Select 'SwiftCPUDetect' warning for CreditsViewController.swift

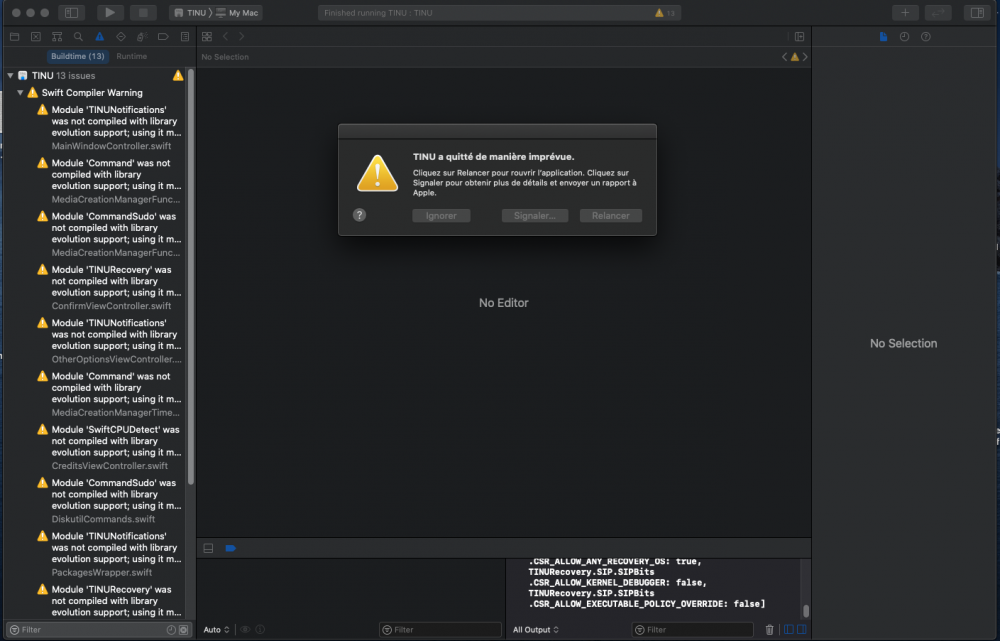click(x=112, y=447)
